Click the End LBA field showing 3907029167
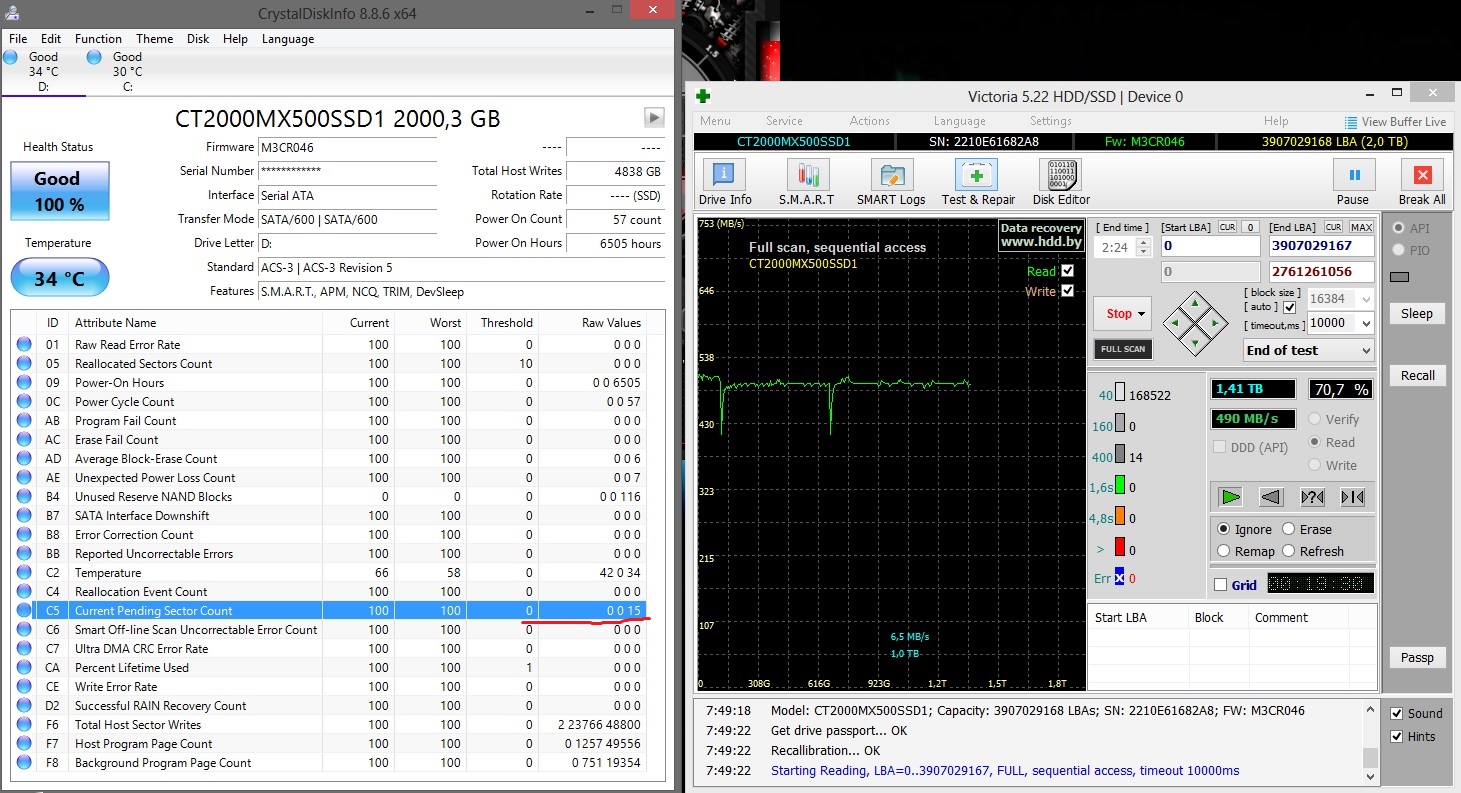Image resolution: width=1461 pixels, height=793 pixels. [x=1322, y=246]
